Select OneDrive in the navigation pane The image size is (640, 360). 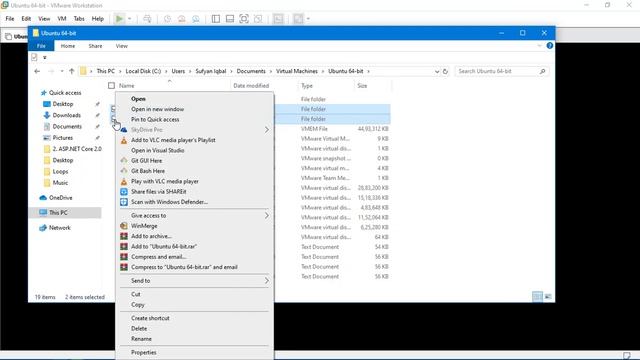point(60,198)
